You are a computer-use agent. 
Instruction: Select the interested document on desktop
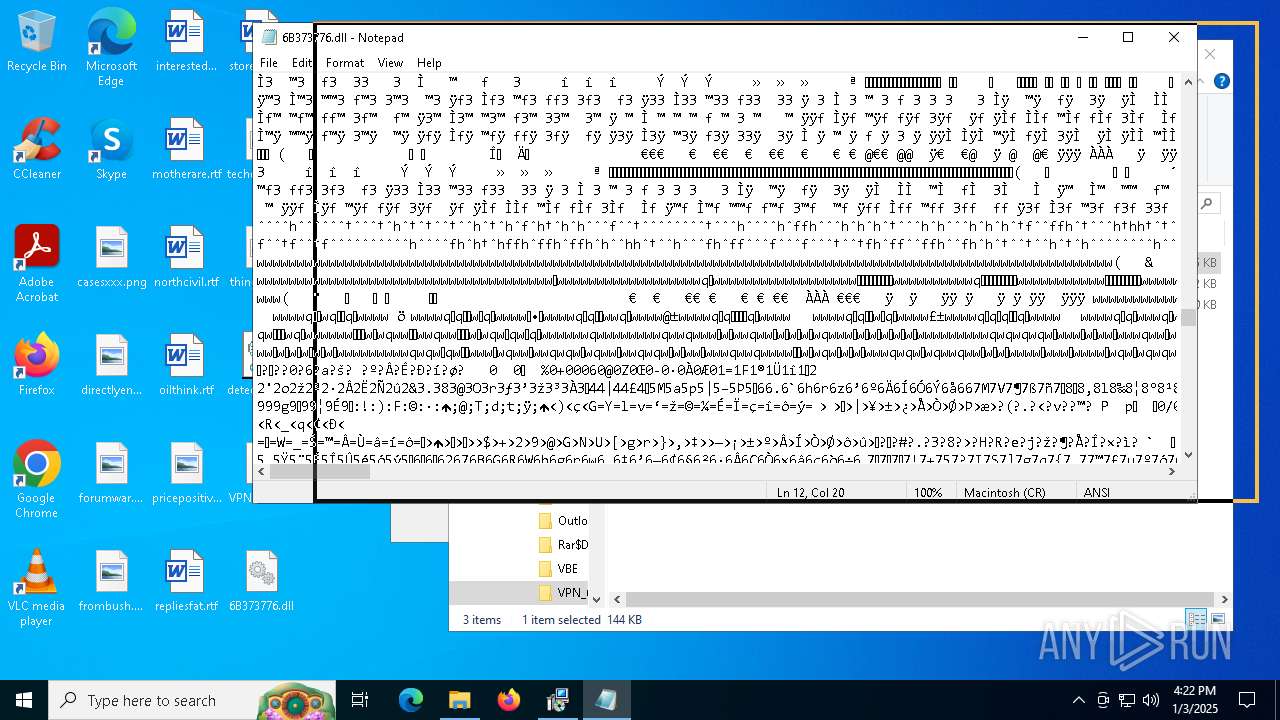point(186,42)
